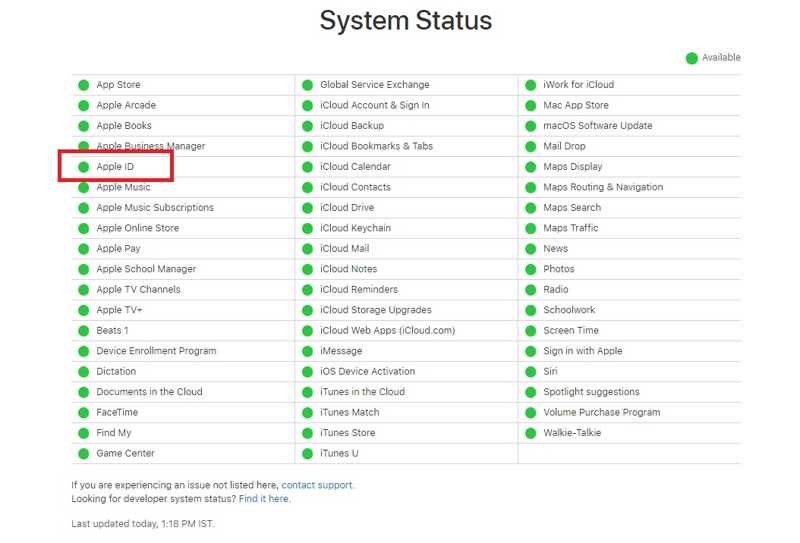Select the Screen Time row
The image size is (800, 543).
coord(630,331)
